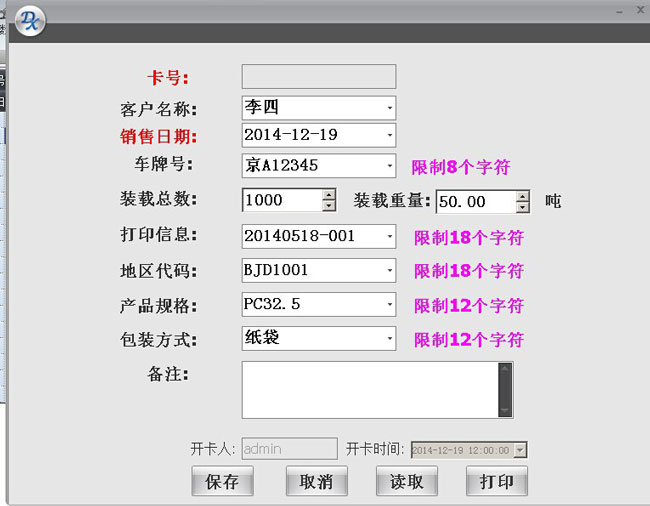
Task: Expand the 包装方式 dropdown
Action: 389,339
